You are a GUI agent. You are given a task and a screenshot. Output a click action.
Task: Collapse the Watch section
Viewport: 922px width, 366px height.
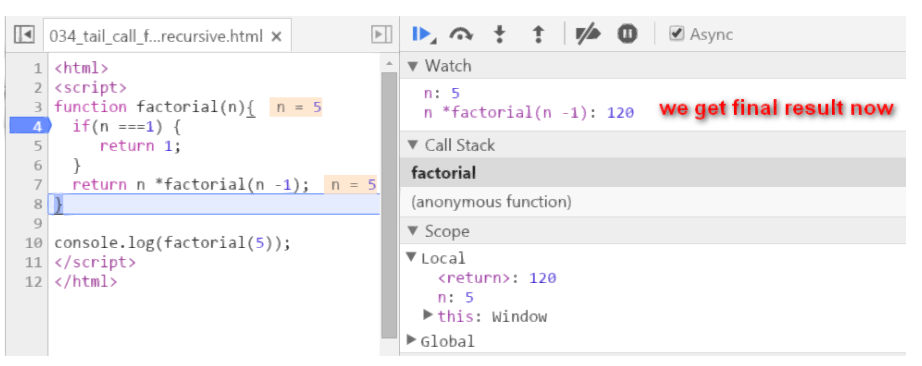click(413, 66)
